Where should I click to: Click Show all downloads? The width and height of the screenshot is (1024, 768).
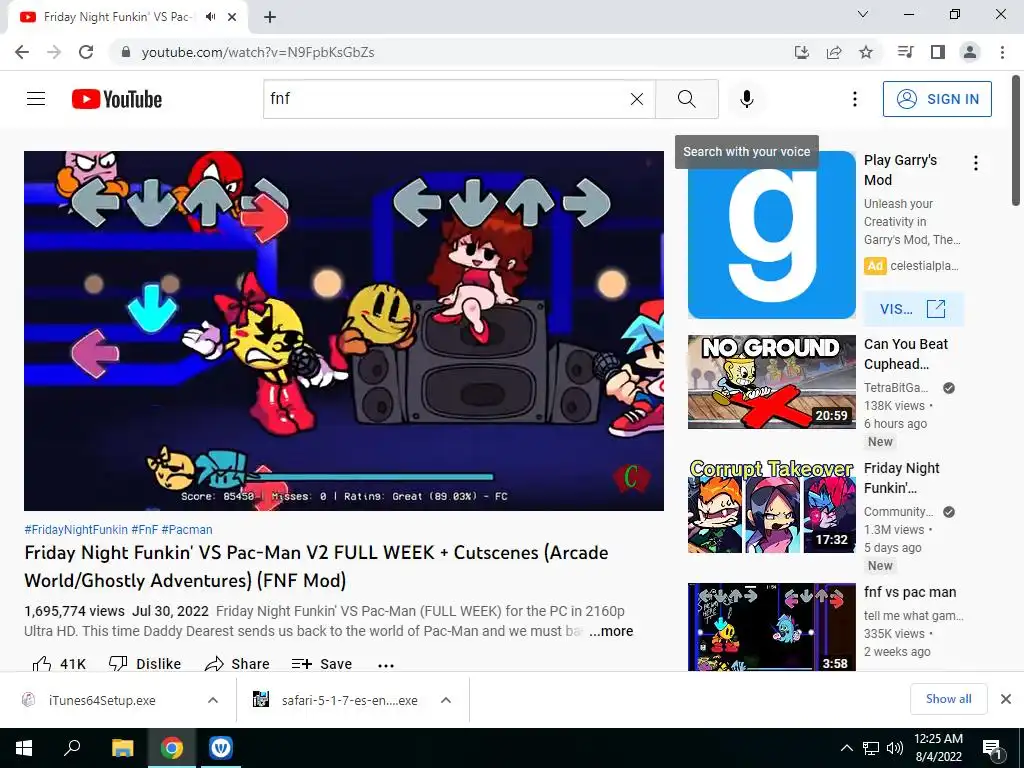click(948, 699)
